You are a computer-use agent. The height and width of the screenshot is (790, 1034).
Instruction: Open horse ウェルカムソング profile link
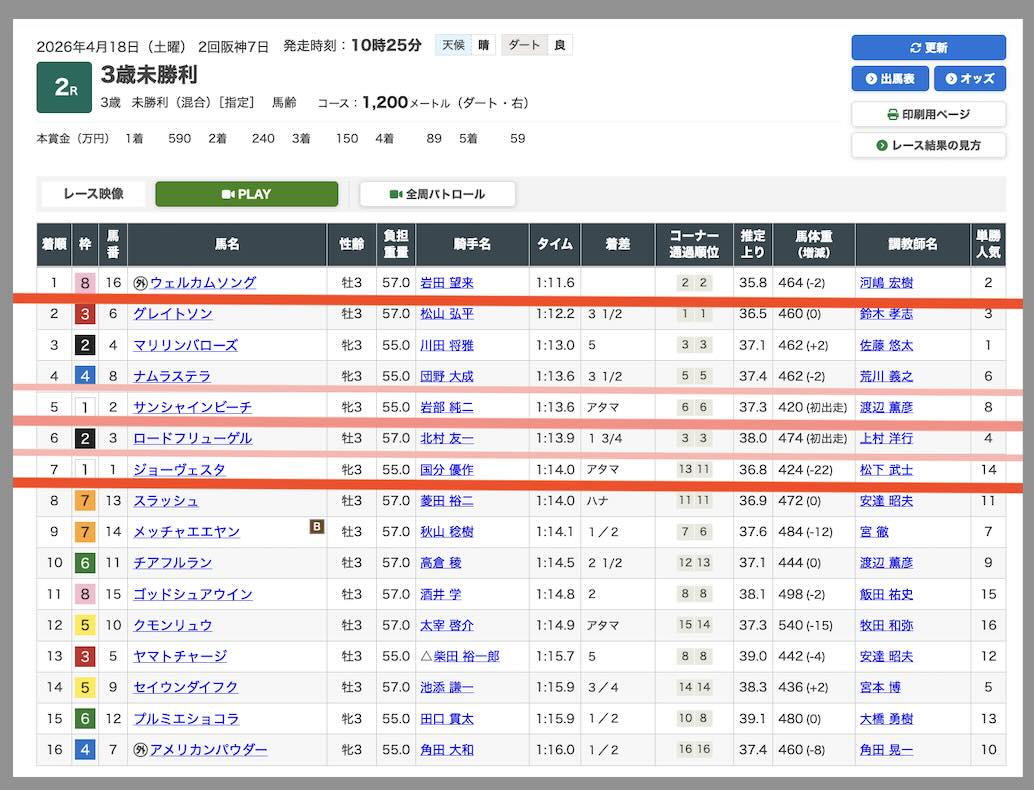point(203,283)
